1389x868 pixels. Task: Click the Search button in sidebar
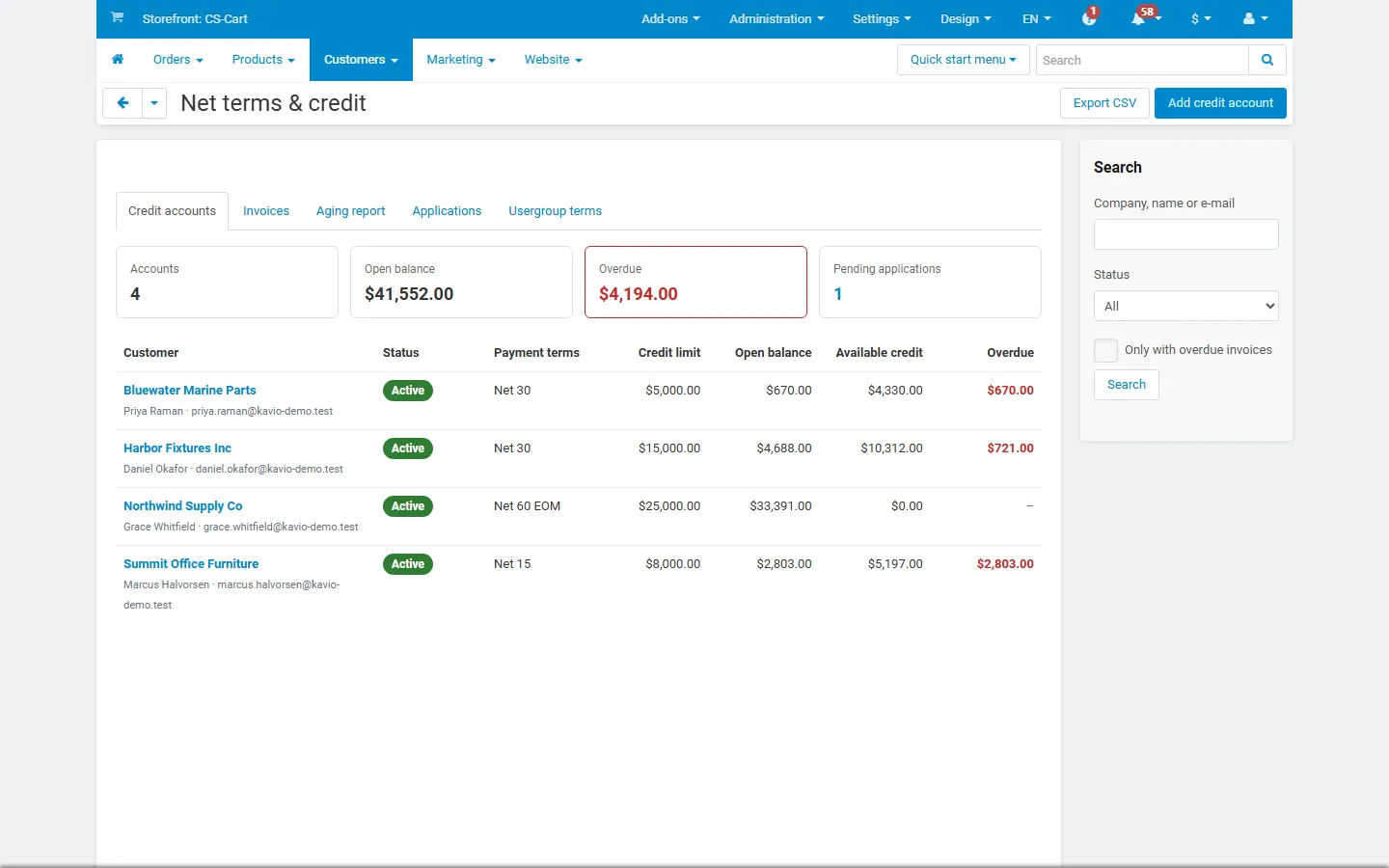pyautogui.click(x=1127, y=385)
